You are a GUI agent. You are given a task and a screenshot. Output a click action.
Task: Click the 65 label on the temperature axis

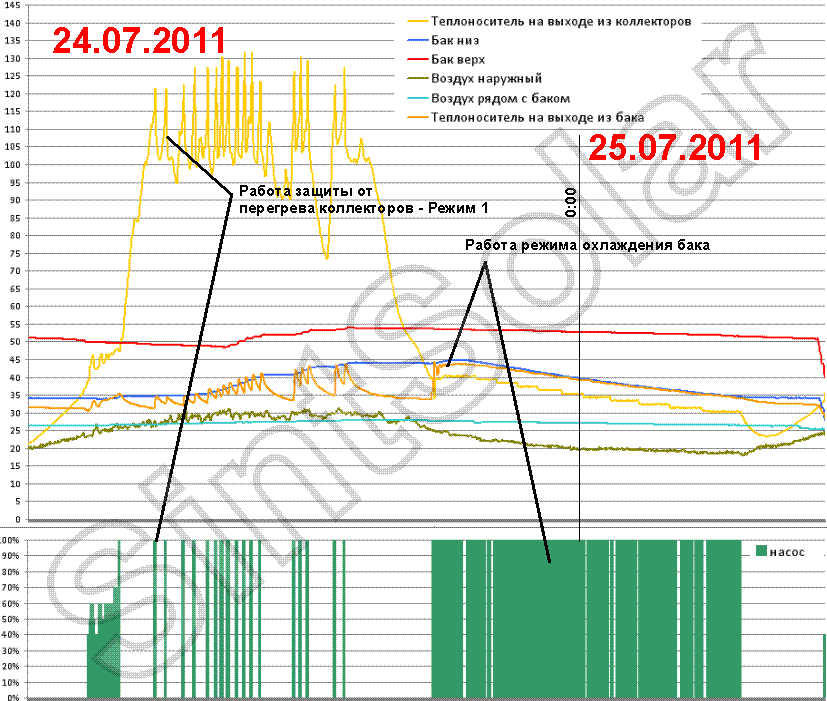(x=15, y=289)
